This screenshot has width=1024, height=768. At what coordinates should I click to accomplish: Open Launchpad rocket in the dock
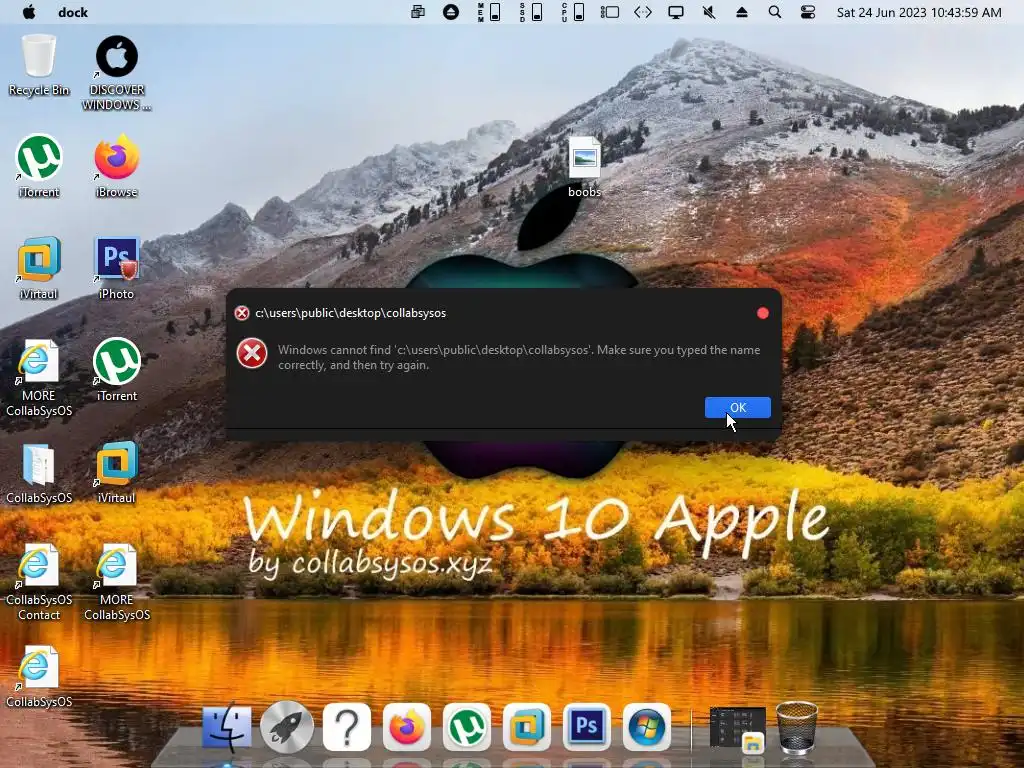(x=287, y=727)
